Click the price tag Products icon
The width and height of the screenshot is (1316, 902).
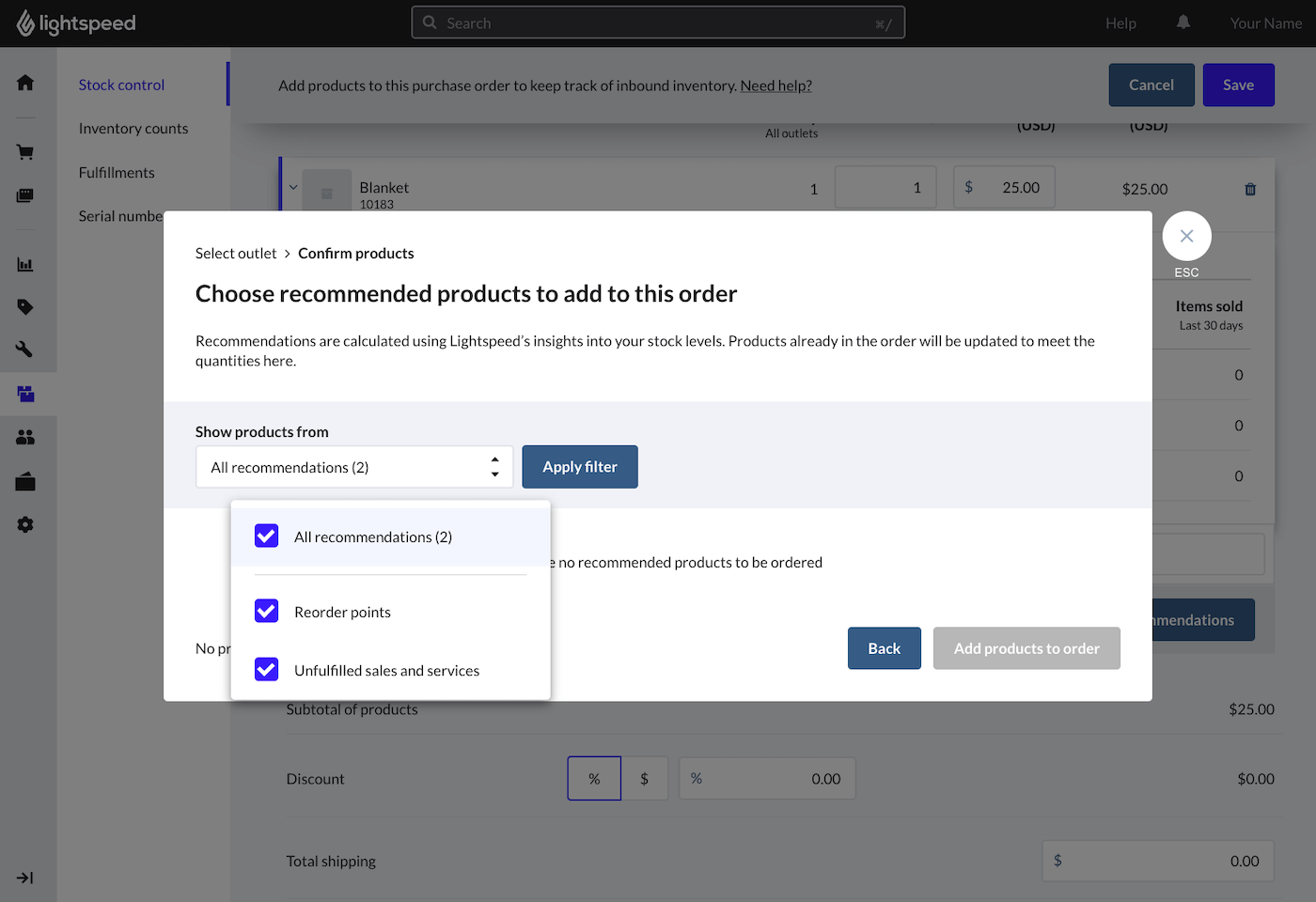(x=25, y=307)
